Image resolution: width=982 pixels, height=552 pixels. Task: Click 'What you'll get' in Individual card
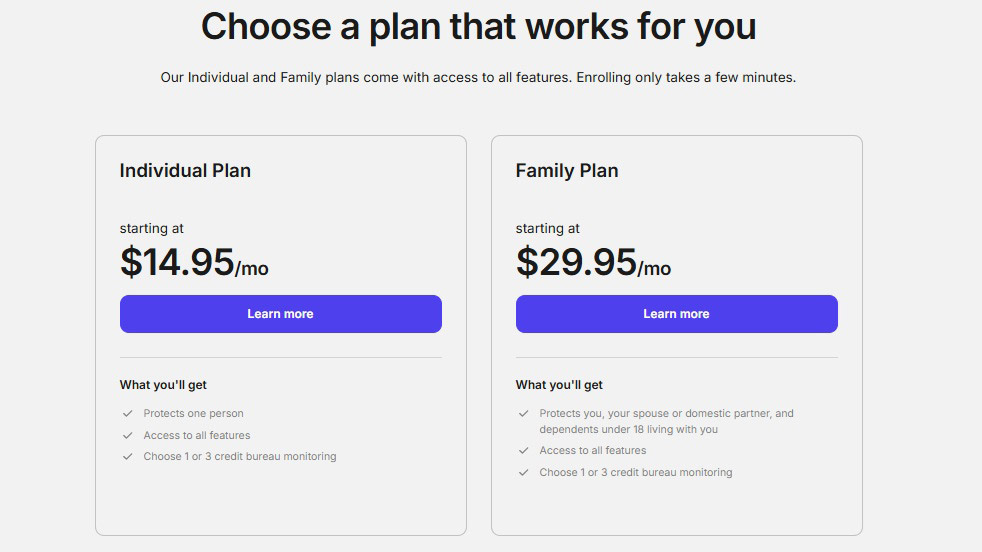point(163,385)
